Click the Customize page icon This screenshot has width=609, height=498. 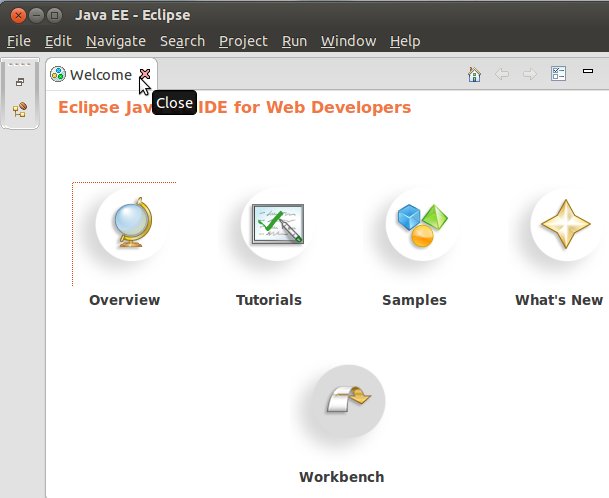[559, 73]
